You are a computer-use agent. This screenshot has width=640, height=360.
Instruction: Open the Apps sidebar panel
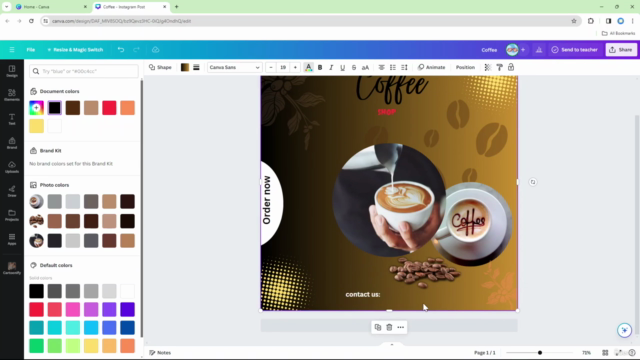pos(12,239)
